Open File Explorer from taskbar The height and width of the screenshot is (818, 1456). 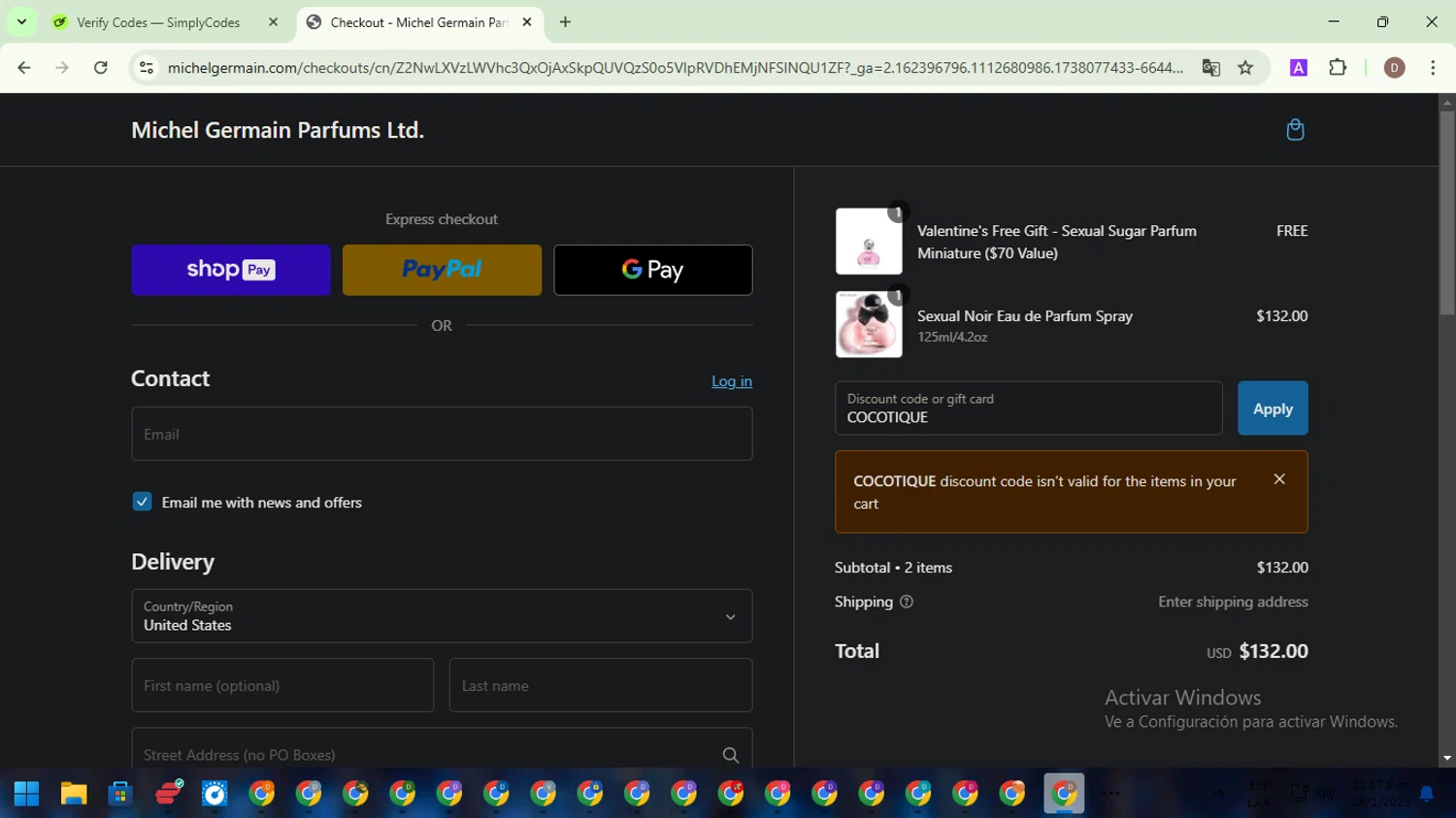74,794
